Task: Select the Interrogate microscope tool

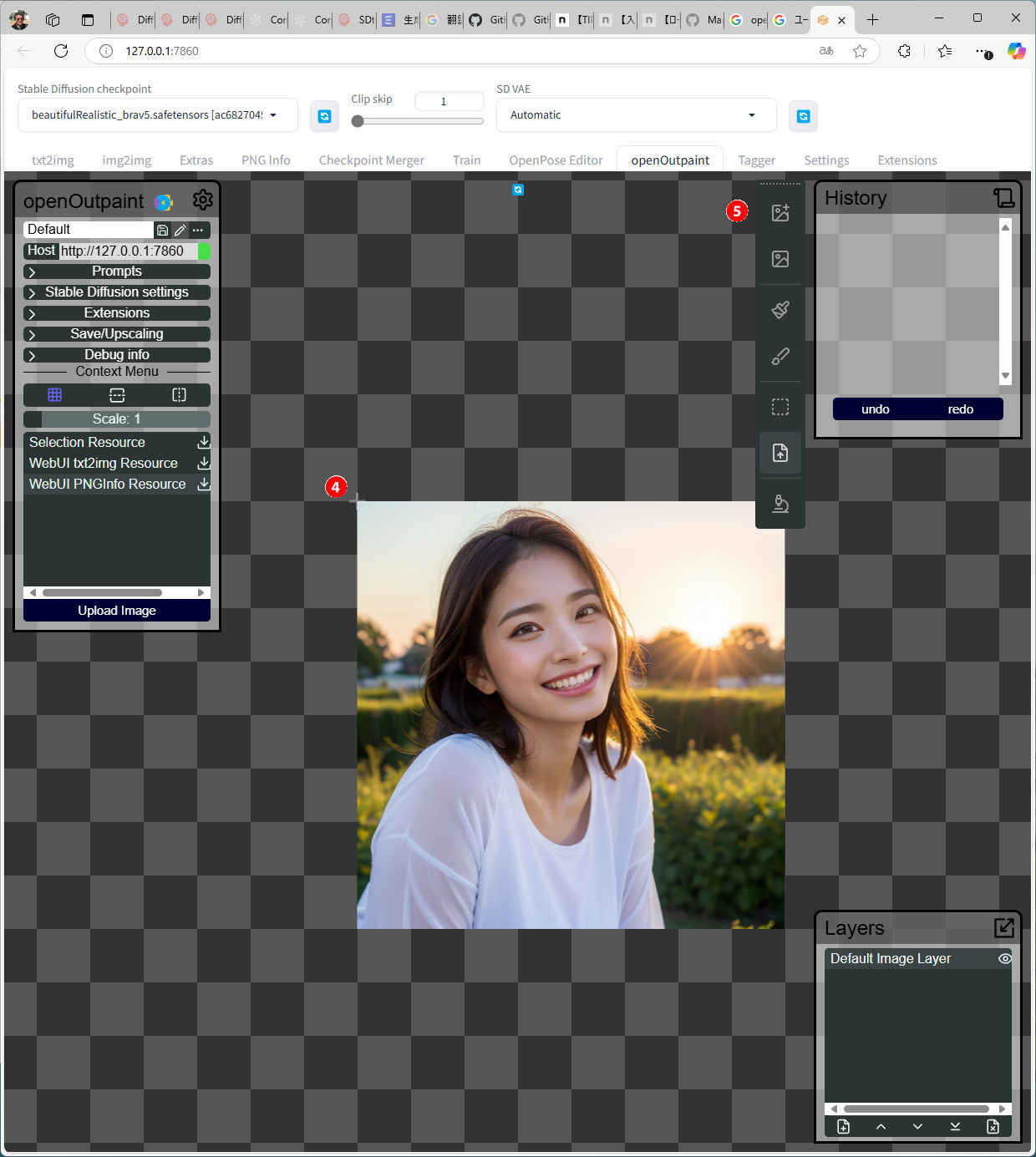Action: click(780, 504)
